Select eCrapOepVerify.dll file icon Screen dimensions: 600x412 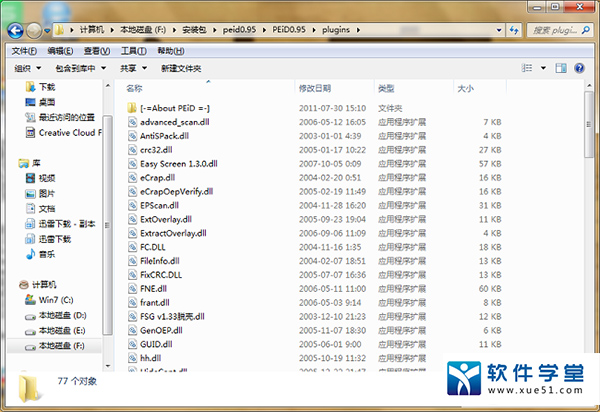tap(132, 191)
